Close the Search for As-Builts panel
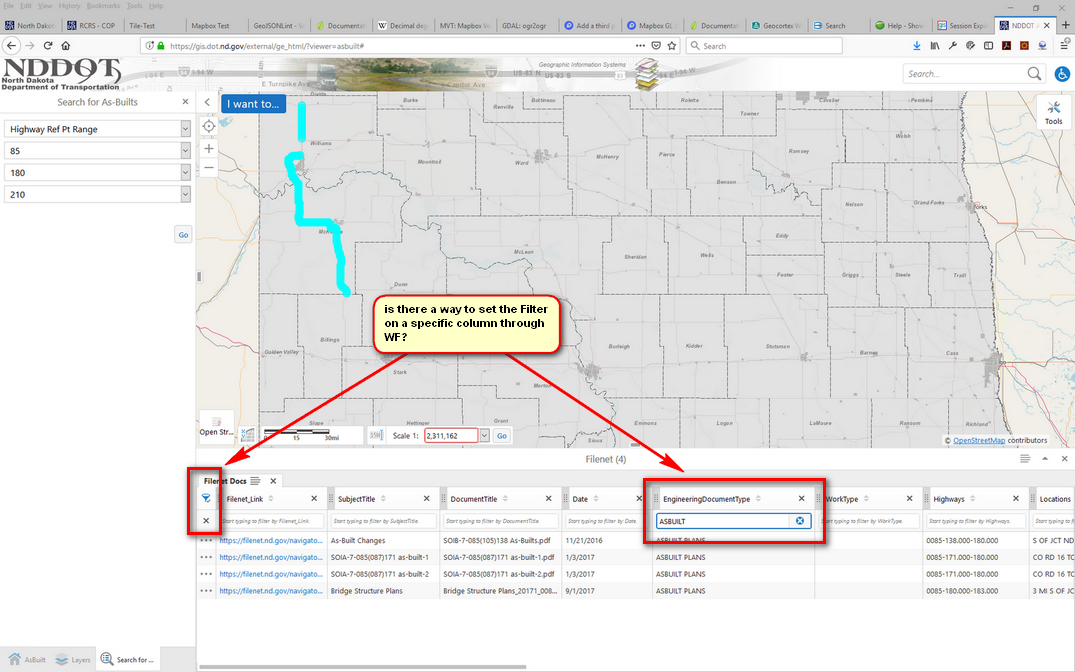This screenshot has width=1075, height=672. (185, 101)
